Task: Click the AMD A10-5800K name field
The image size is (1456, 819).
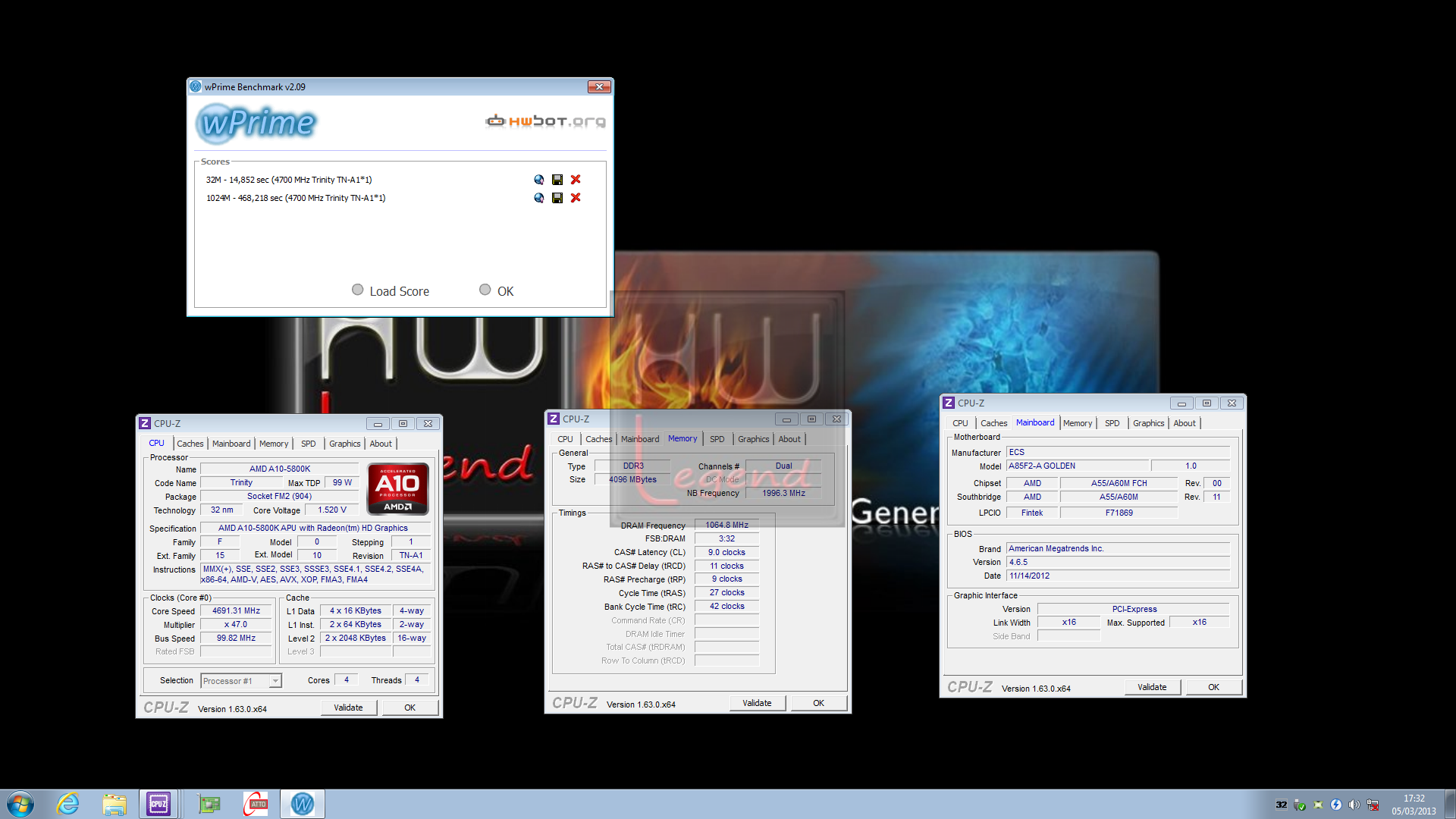Action: (x=280, y=469)
